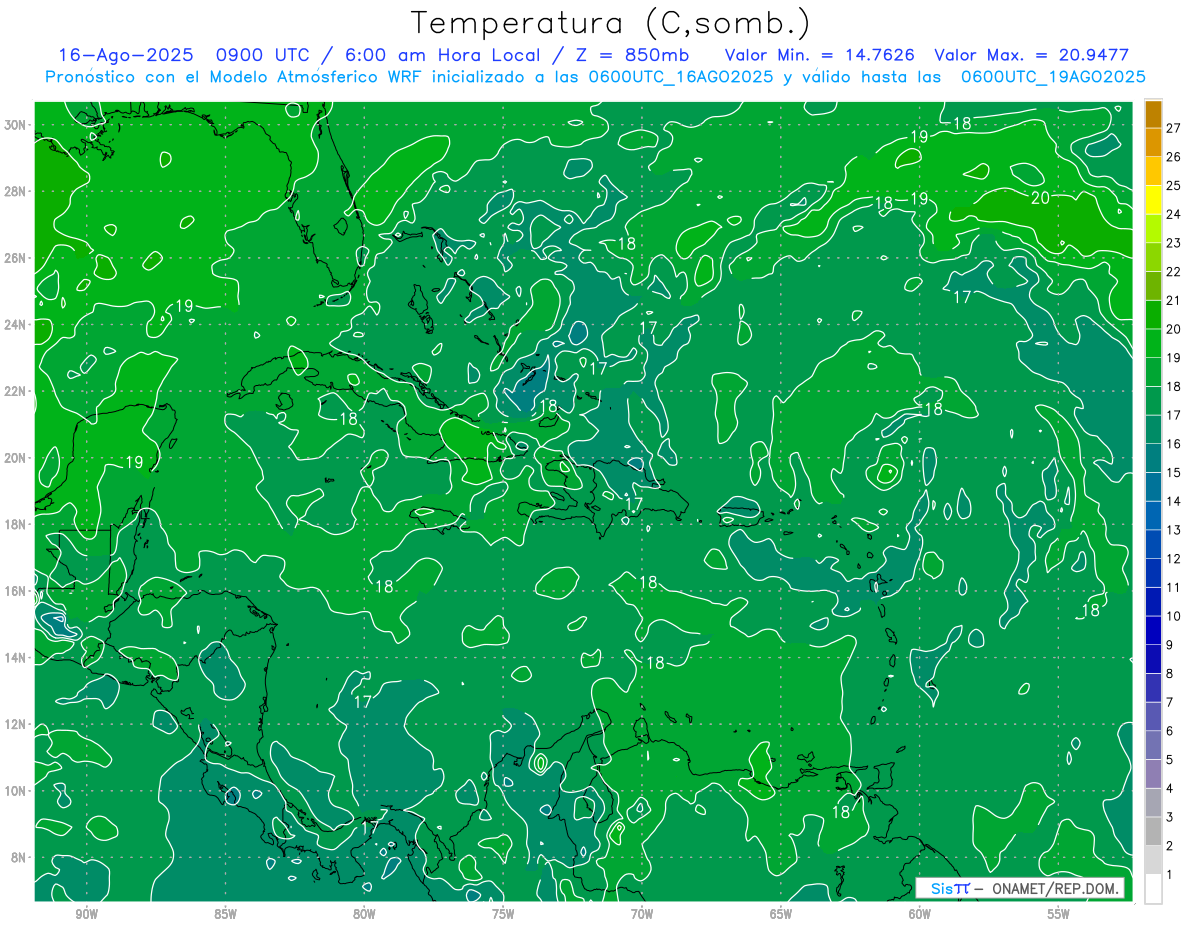This screenshot has width=1200, height=927.
Task: Click the "9" label on the color scale
Action: [1170, 645]
